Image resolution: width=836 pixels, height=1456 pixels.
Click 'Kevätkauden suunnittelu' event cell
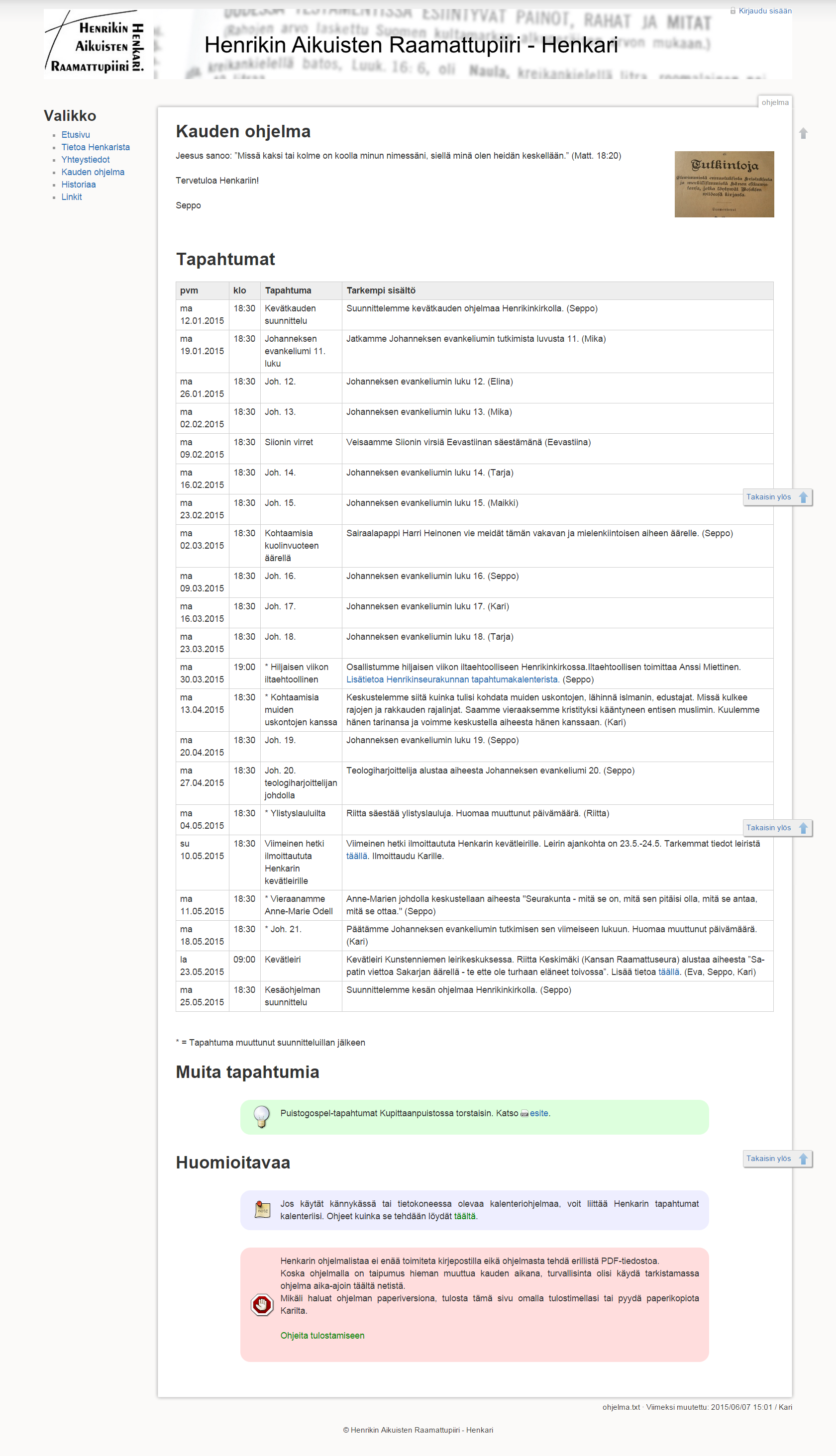coord(301,314)
